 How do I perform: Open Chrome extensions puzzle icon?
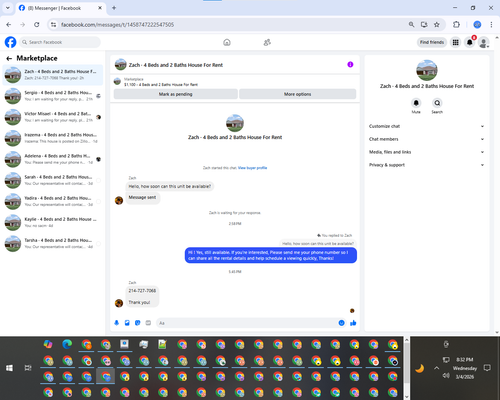click(456, 24)
